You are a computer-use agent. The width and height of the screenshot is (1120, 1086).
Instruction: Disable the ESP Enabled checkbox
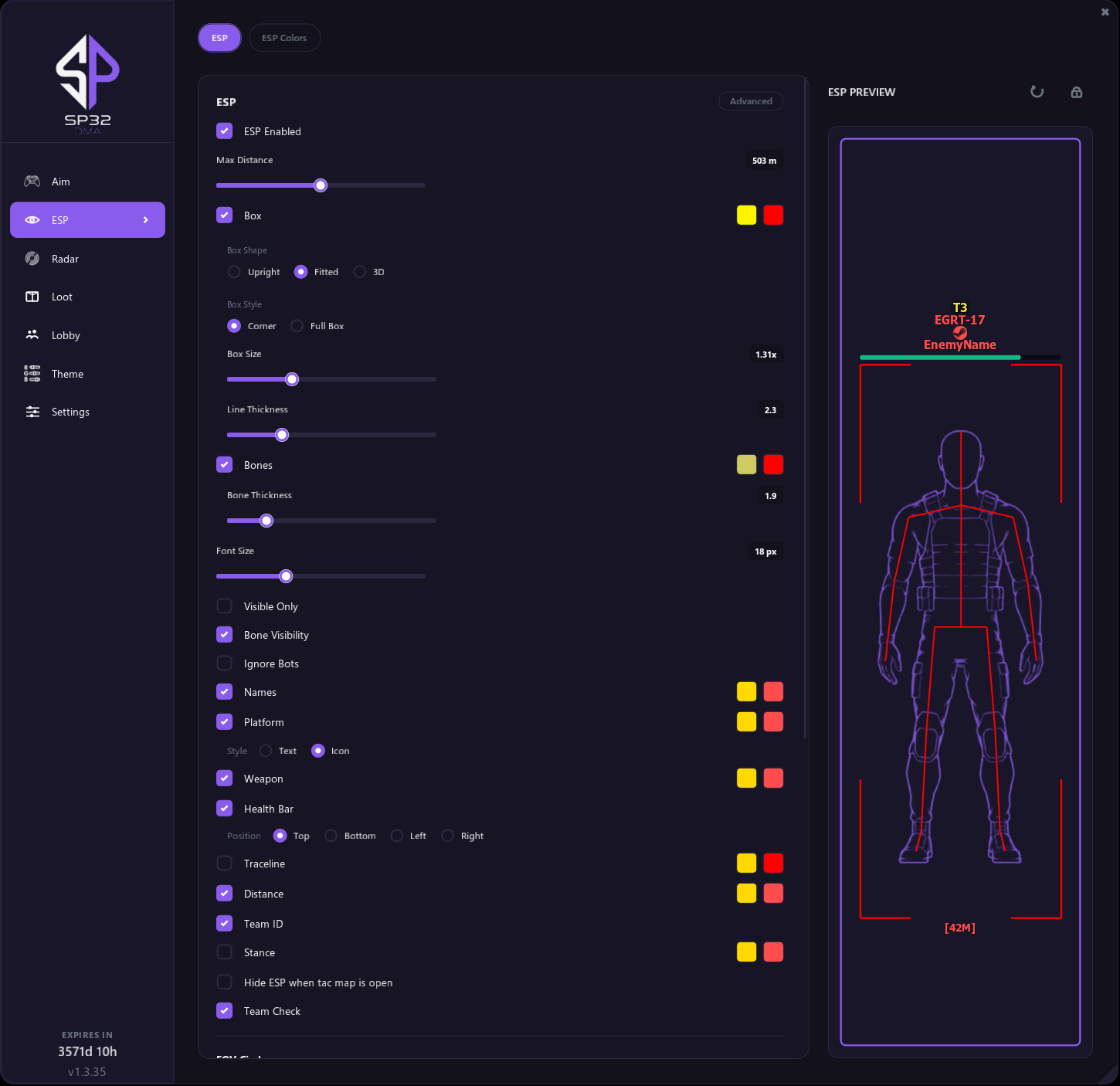point(225,131)
